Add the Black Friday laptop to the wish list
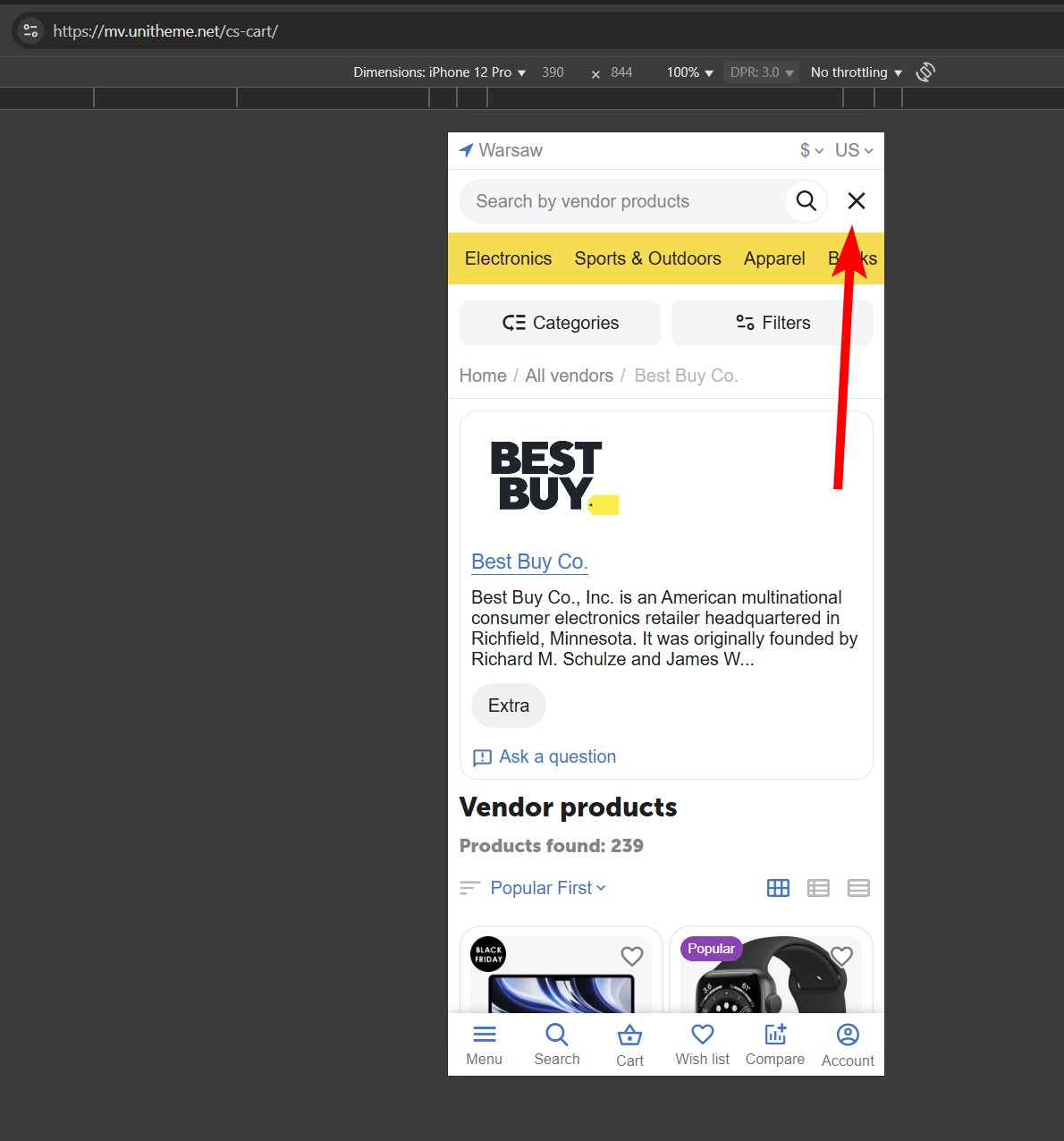 coord(632,956)
